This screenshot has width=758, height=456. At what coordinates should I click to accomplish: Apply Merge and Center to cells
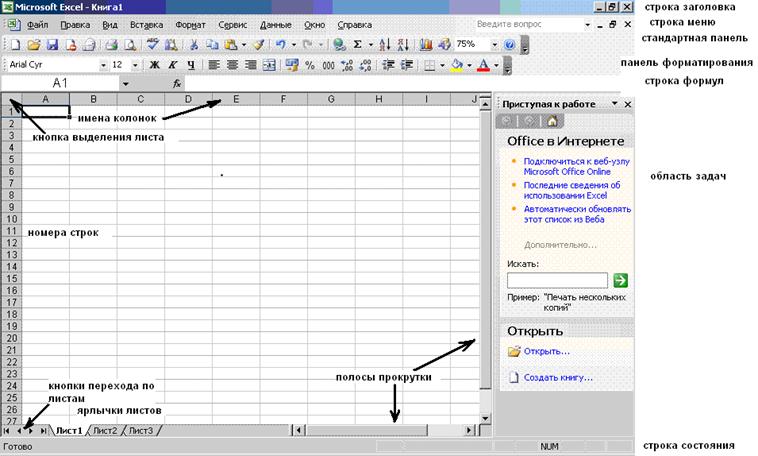269,65
